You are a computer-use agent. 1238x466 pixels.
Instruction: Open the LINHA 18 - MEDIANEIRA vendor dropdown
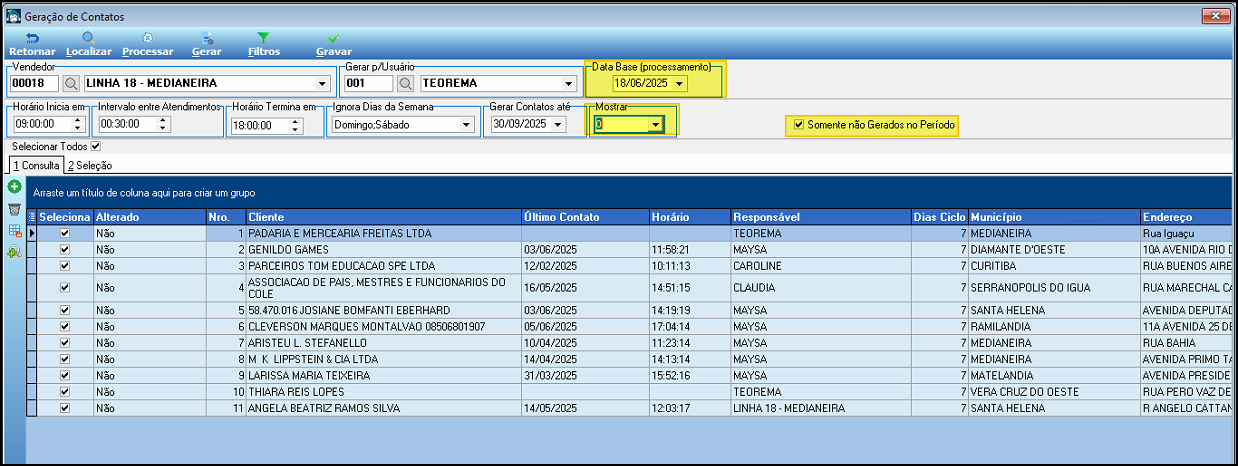pyautogui.click(x=321, y=84)
